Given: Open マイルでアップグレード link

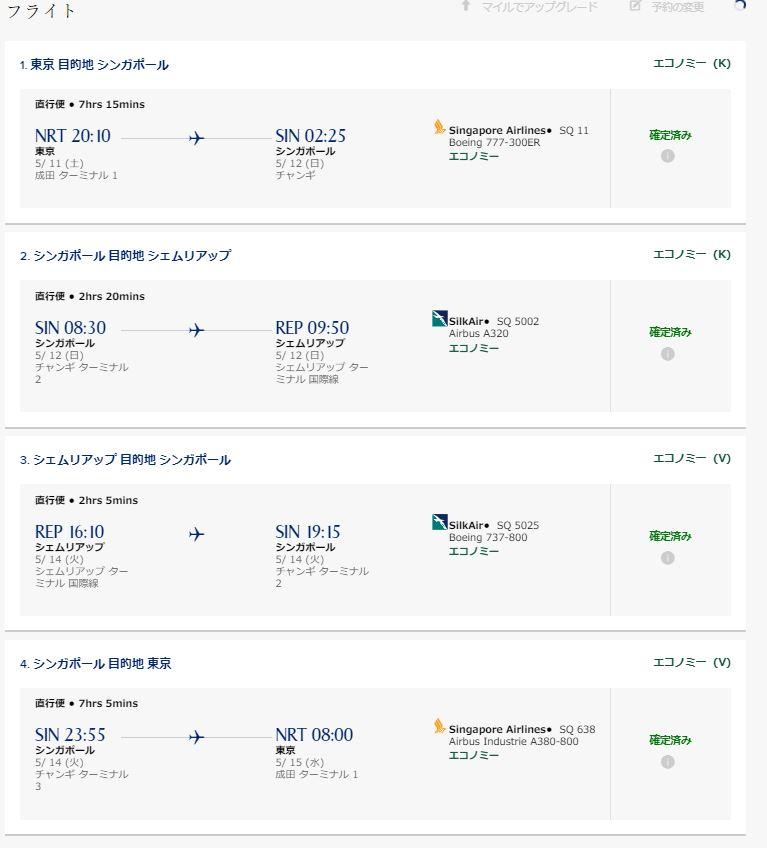Looking at the screenshot, I should pos(539,6).
